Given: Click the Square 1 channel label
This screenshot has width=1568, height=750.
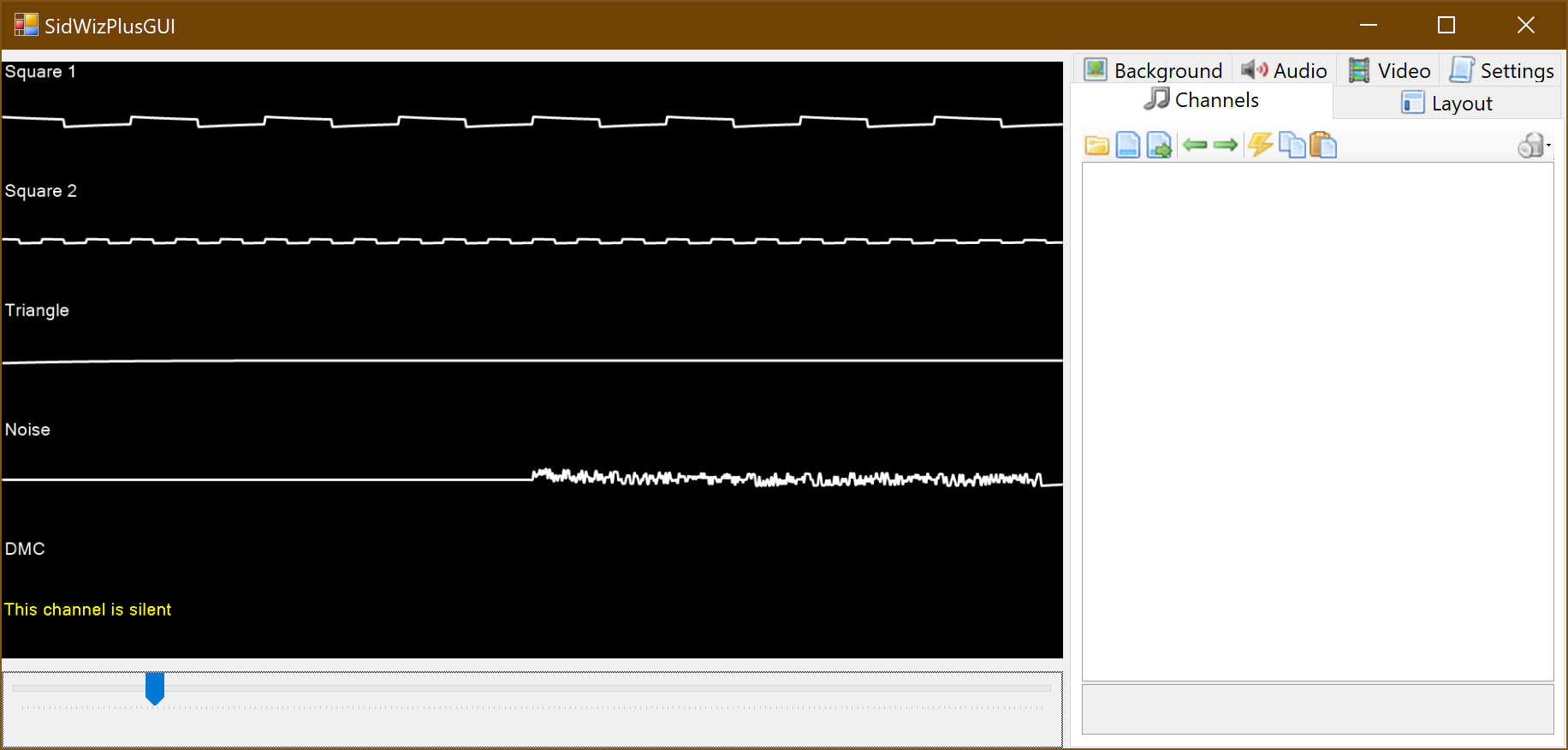Looking at the screenshot, I should pyautogui.click(x=40, y=72).
